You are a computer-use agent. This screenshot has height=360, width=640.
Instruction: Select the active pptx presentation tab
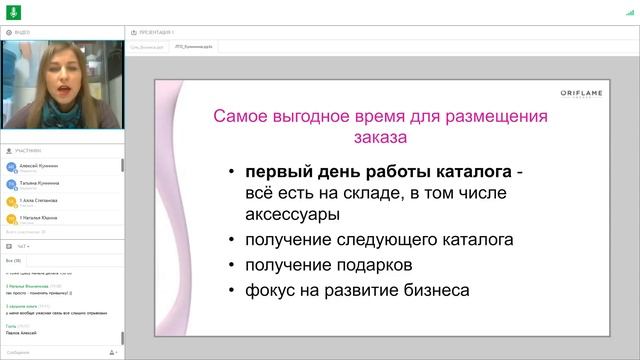193,47
